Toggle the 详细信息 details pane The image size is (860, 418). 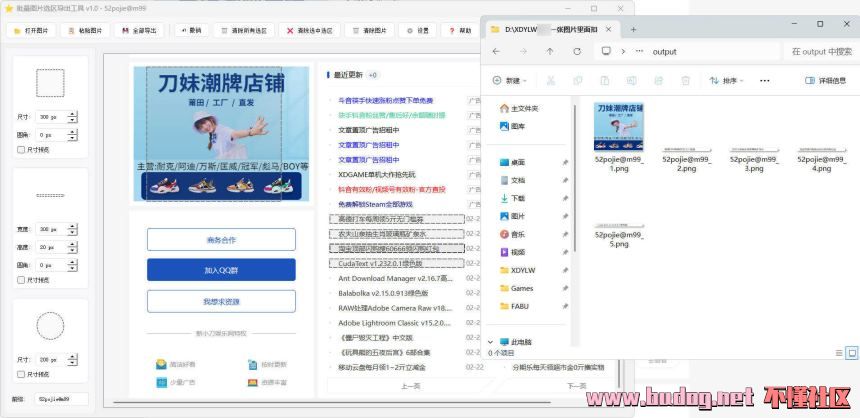tap(825, 81)
